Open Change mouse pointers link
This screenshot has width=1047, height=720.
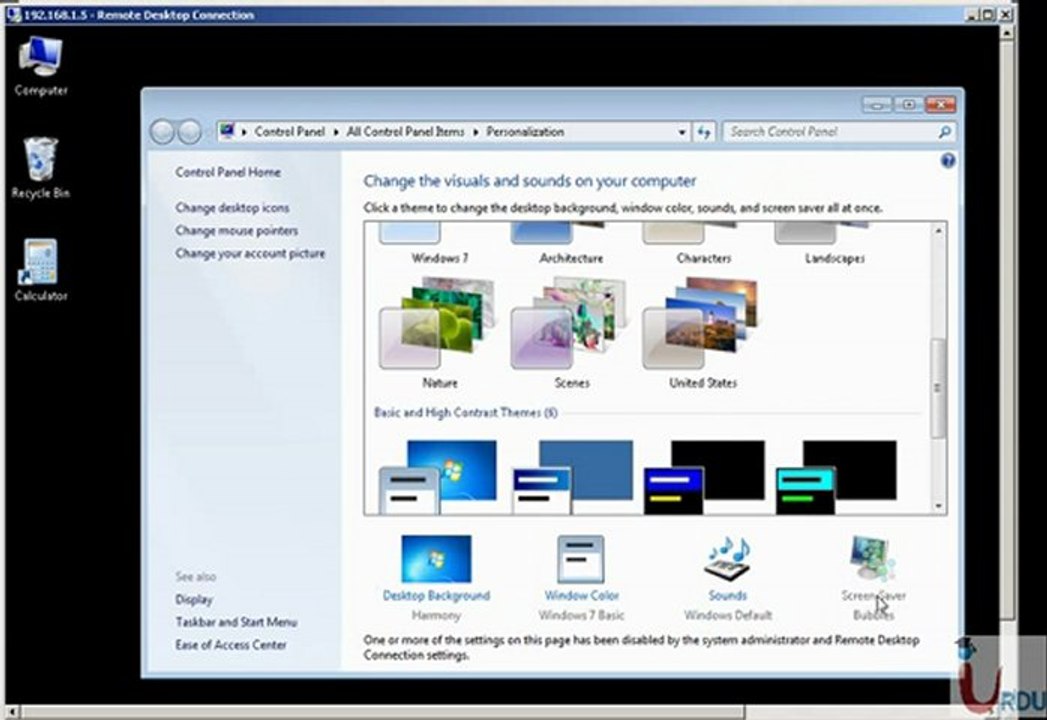[x=236, y=231]
